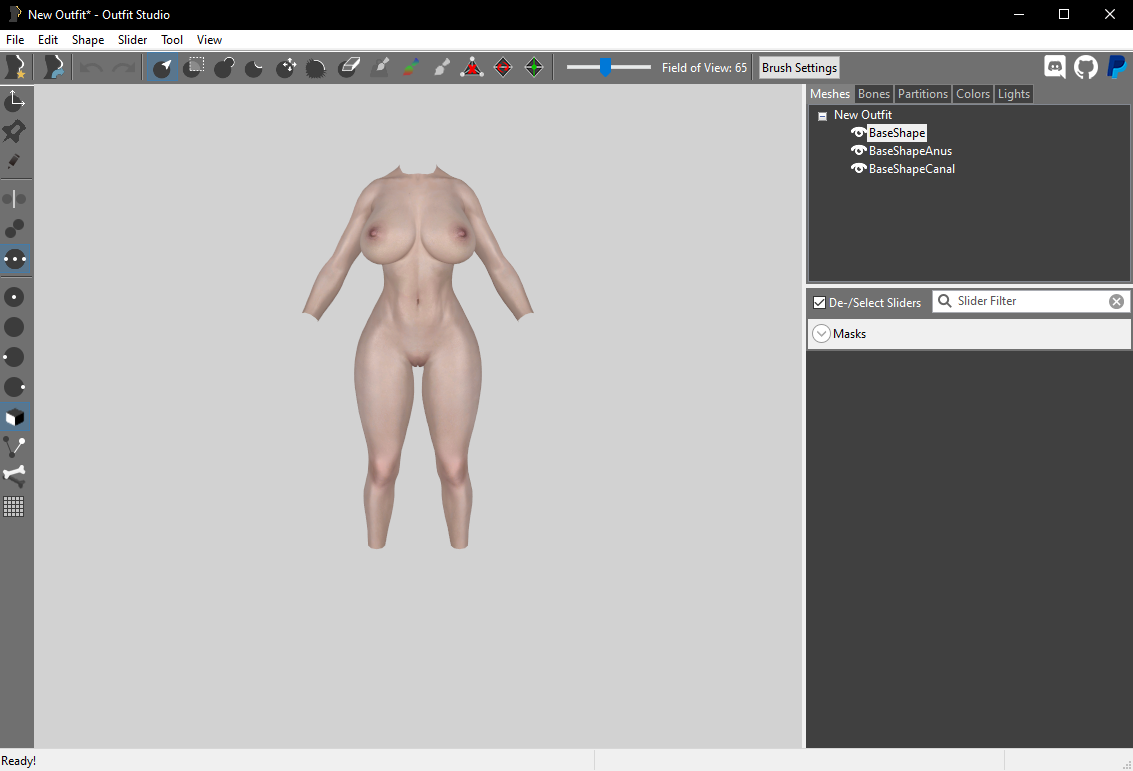
Task: Toggle the bones display icon
Action: (x=14, y=475)
